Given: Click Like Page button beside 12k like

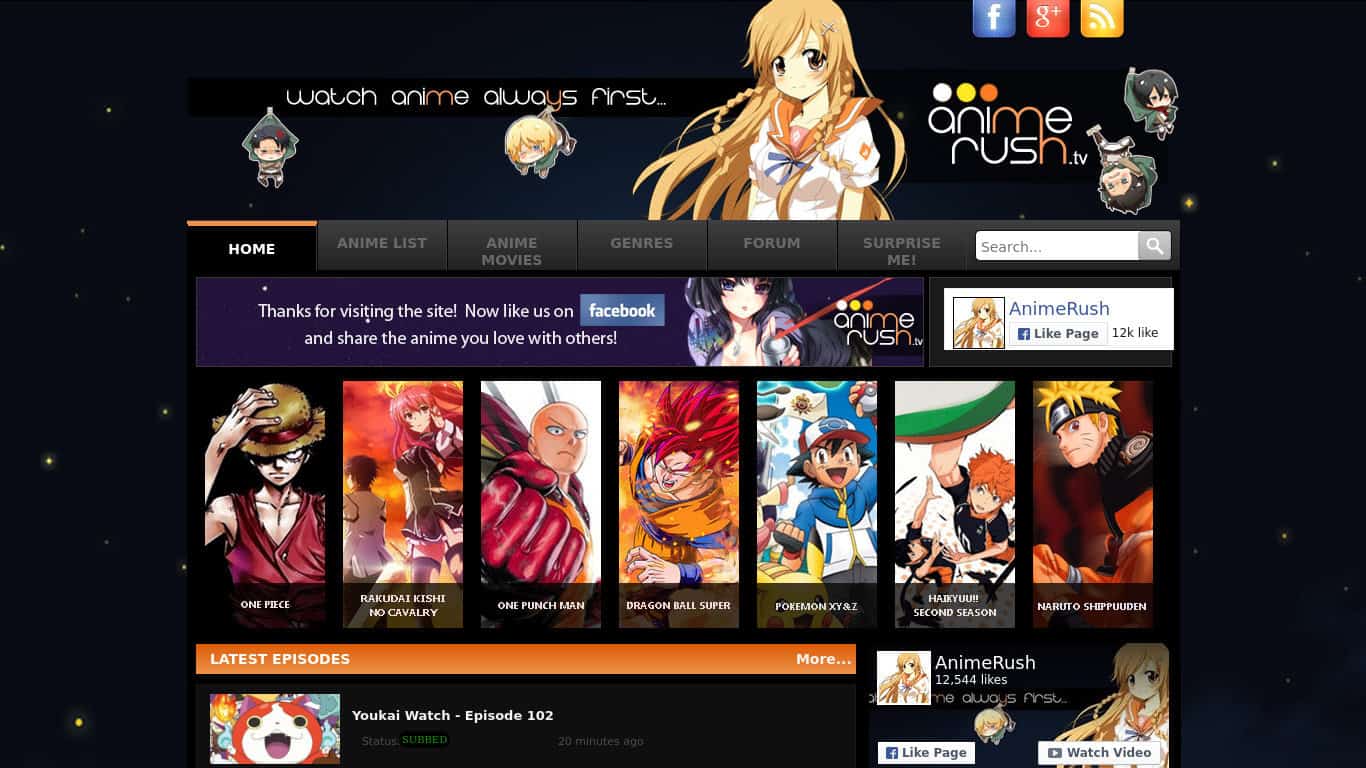Looking at the screenshot, I should click(x=1057, y=334).
